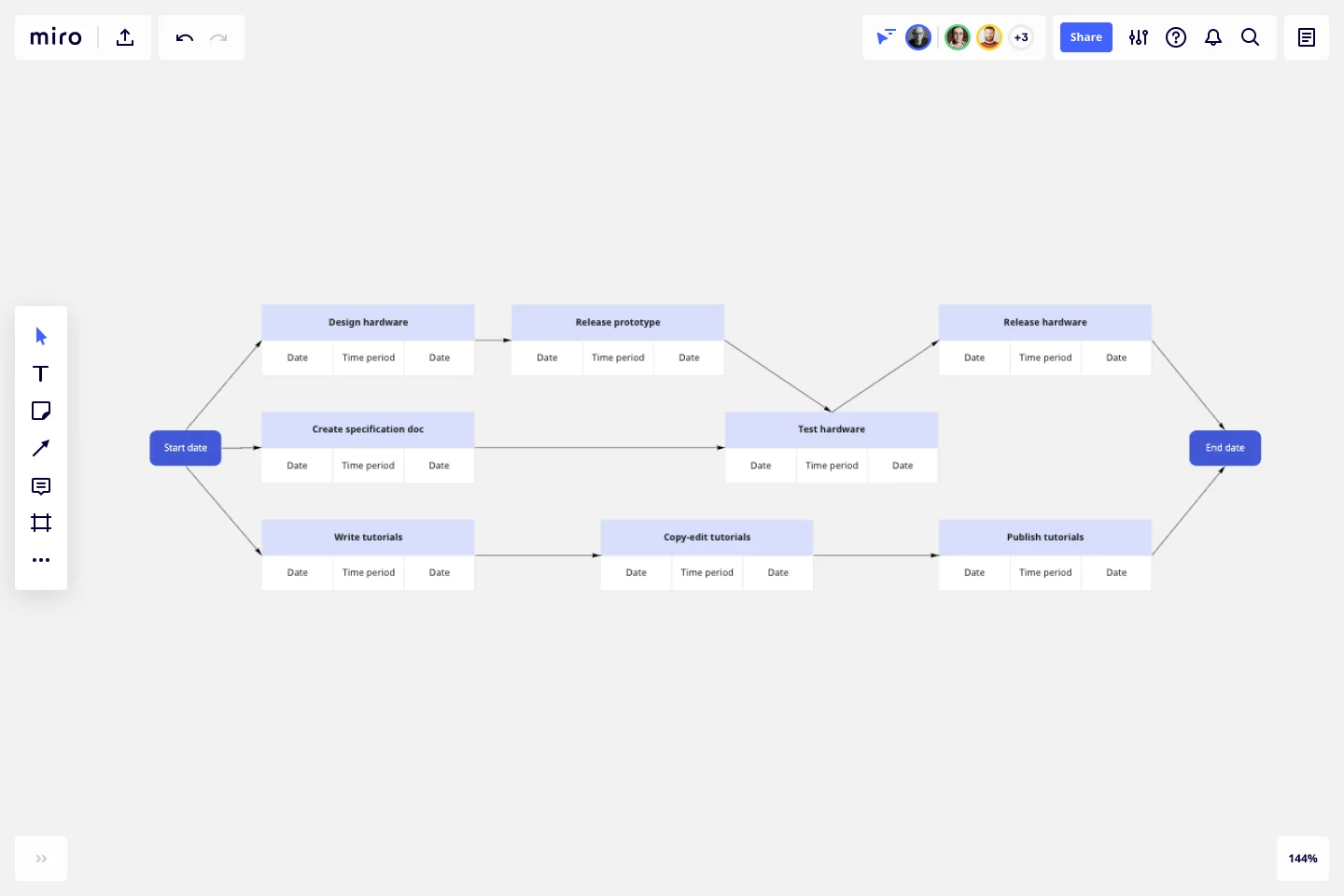This screenshot has height=896, width=1344.
Task: Expand the bottom-left collapsed panel chevrons
Action: tap(41, 859)
